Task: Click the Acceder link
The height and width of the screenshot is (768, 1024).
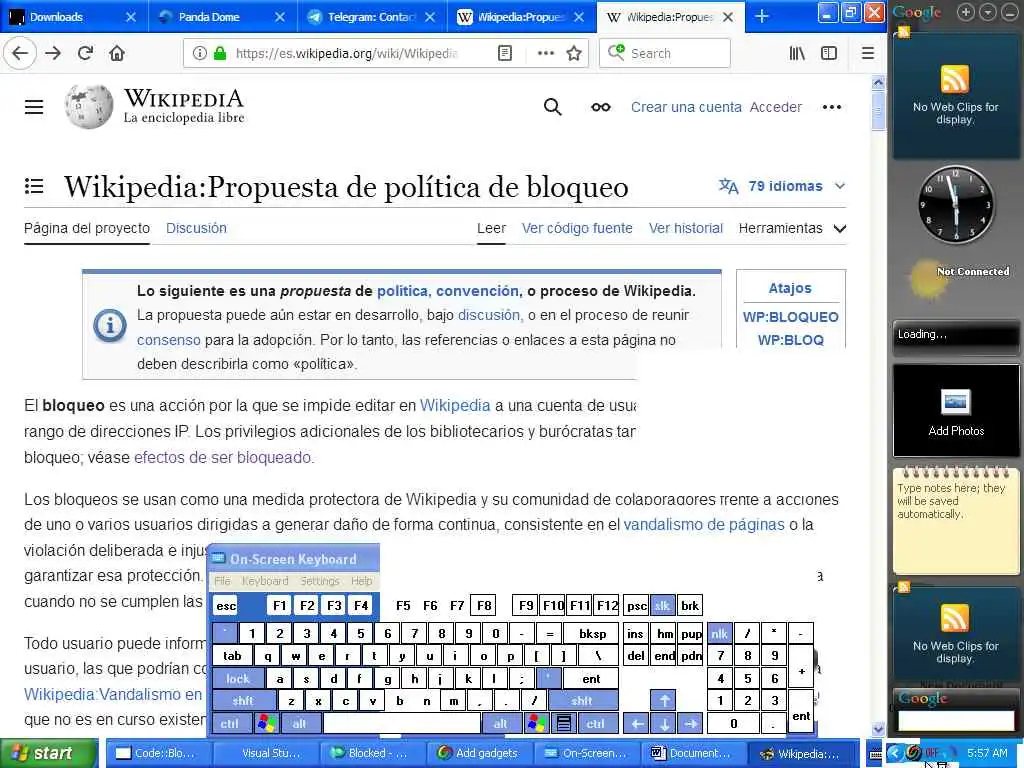Action: [x=775, y=107]
